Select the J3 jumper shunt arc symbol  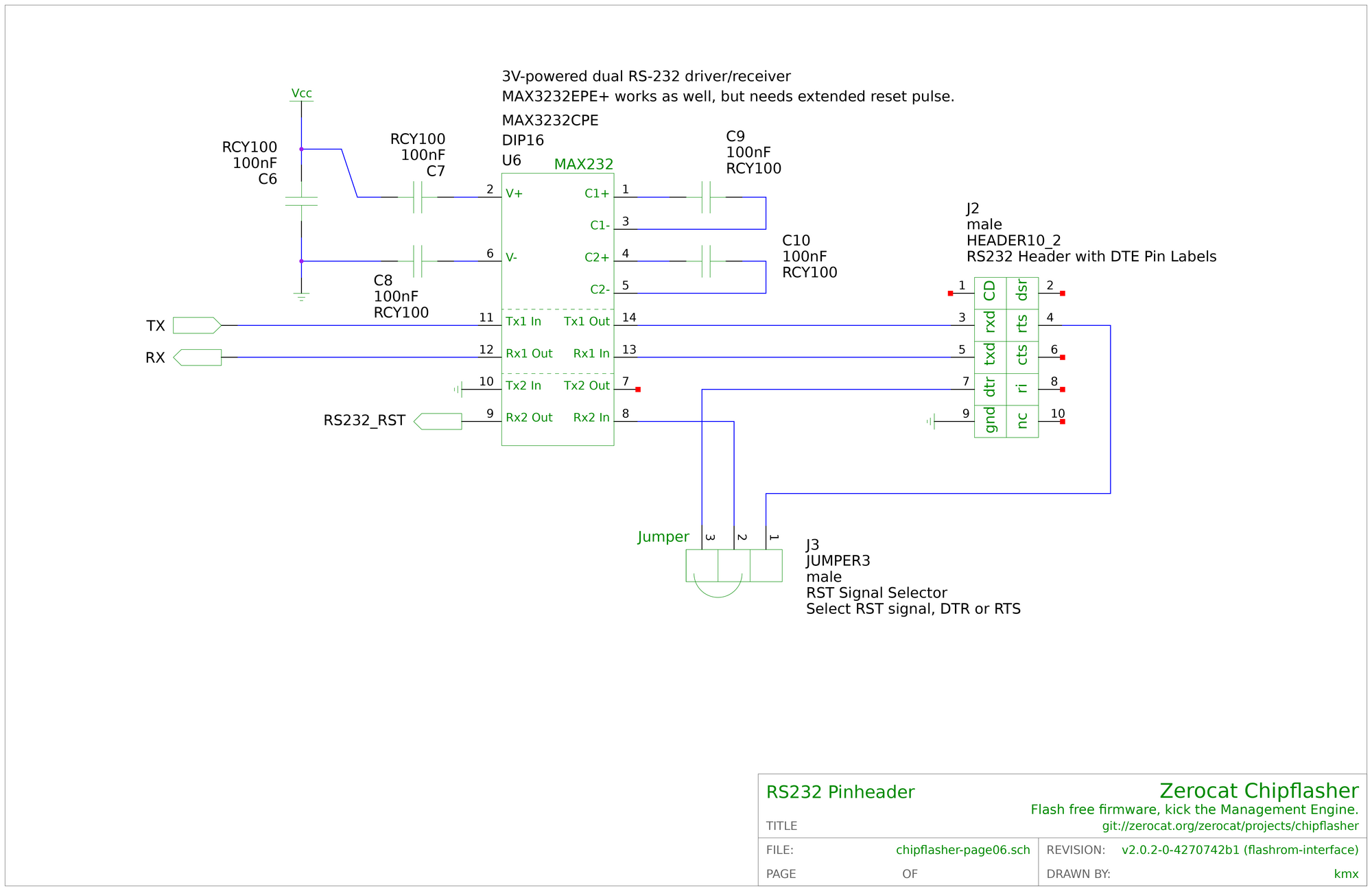tap(718, 584)
